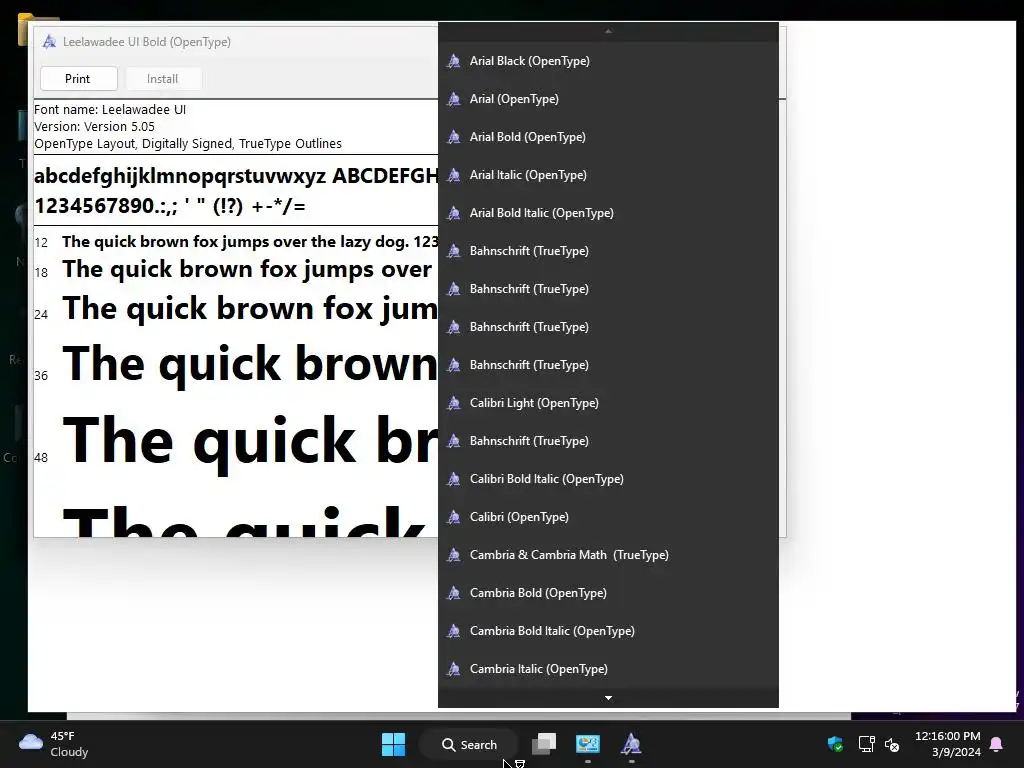Click the Install button in the font viewer
This screenshot has width=1024, height=768.
tap(162, 79)
